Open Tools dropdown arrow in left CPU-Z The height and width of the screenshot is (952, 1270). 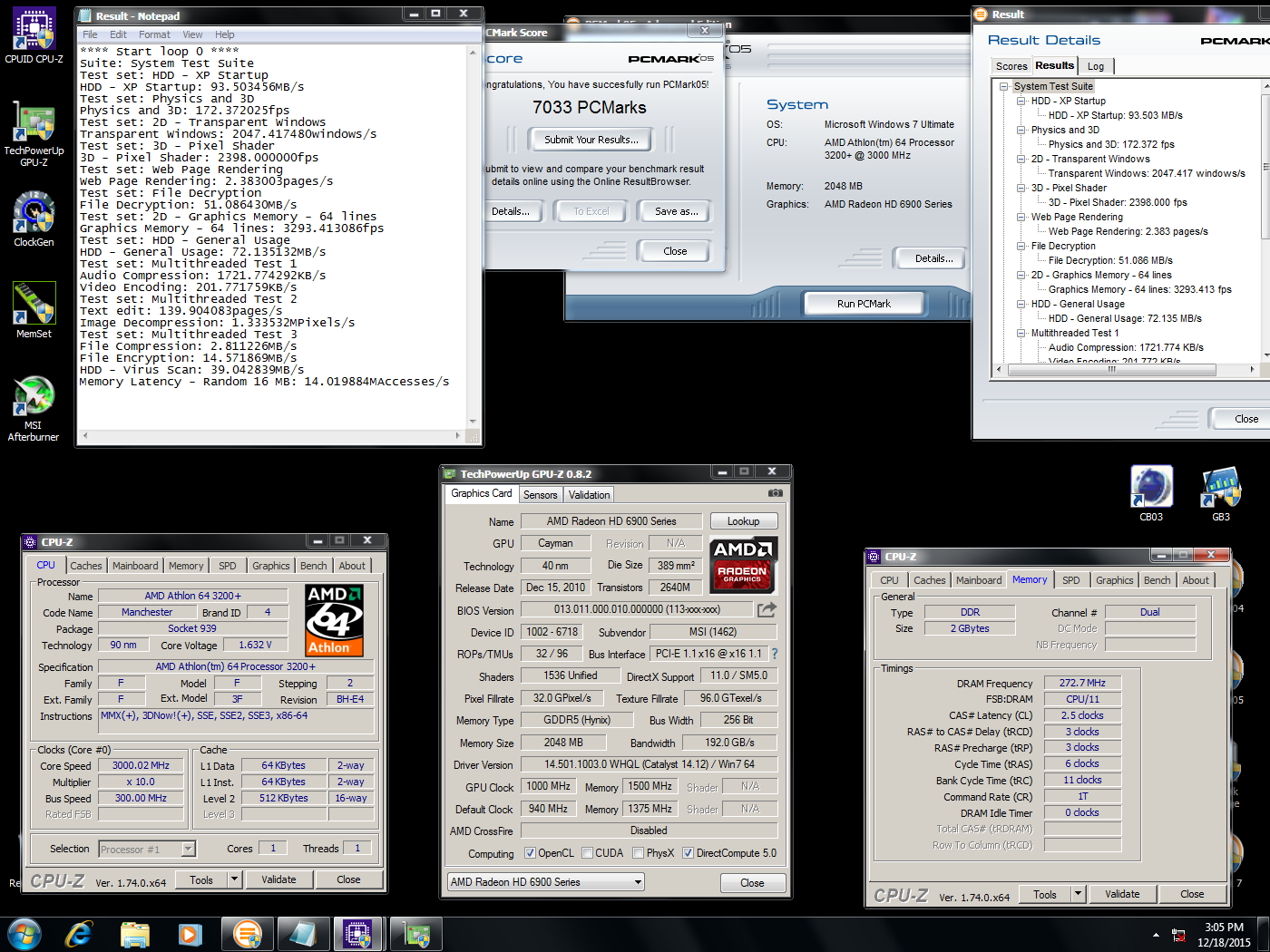pyautogui.click(x=234, y=879)
